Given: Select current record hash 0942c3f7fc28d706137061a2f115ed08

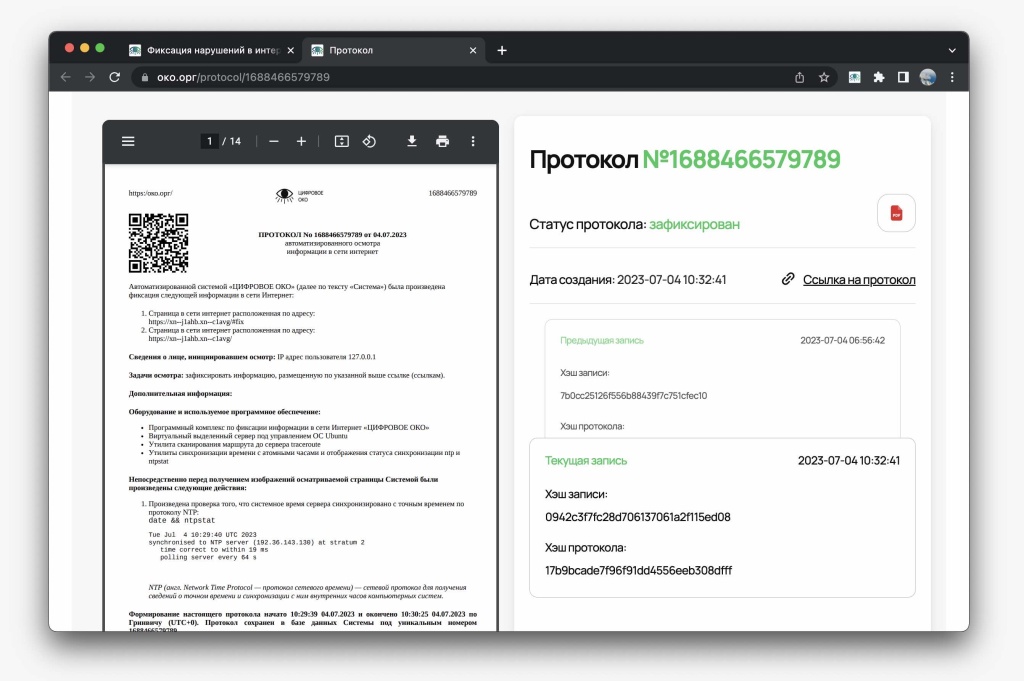Looking at the screenshot, I should click(638, 517).
